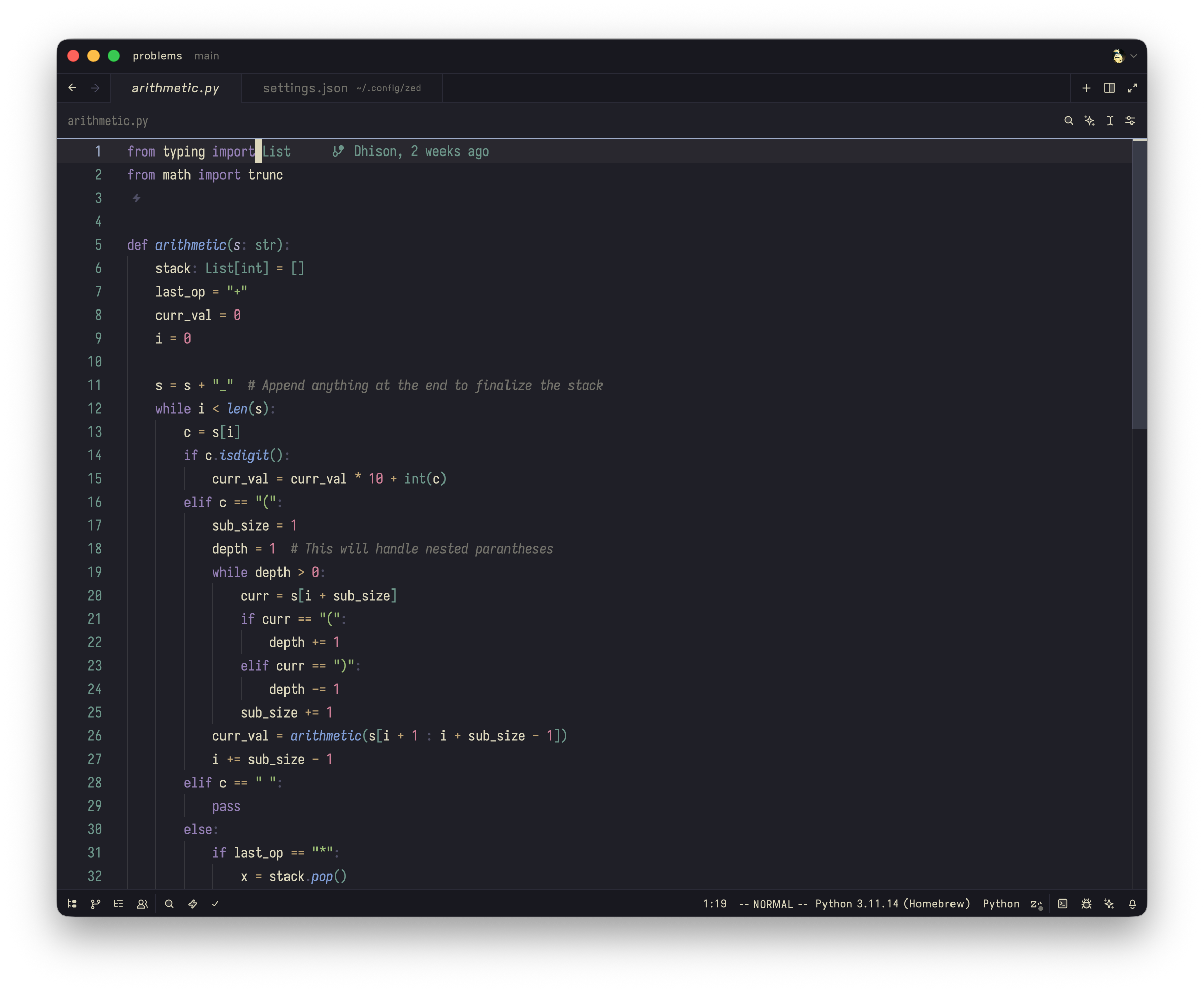The height and width of the screenshot is (992, 1204).
Task: Toggle the outline panel icon
Action: point(118,904)
